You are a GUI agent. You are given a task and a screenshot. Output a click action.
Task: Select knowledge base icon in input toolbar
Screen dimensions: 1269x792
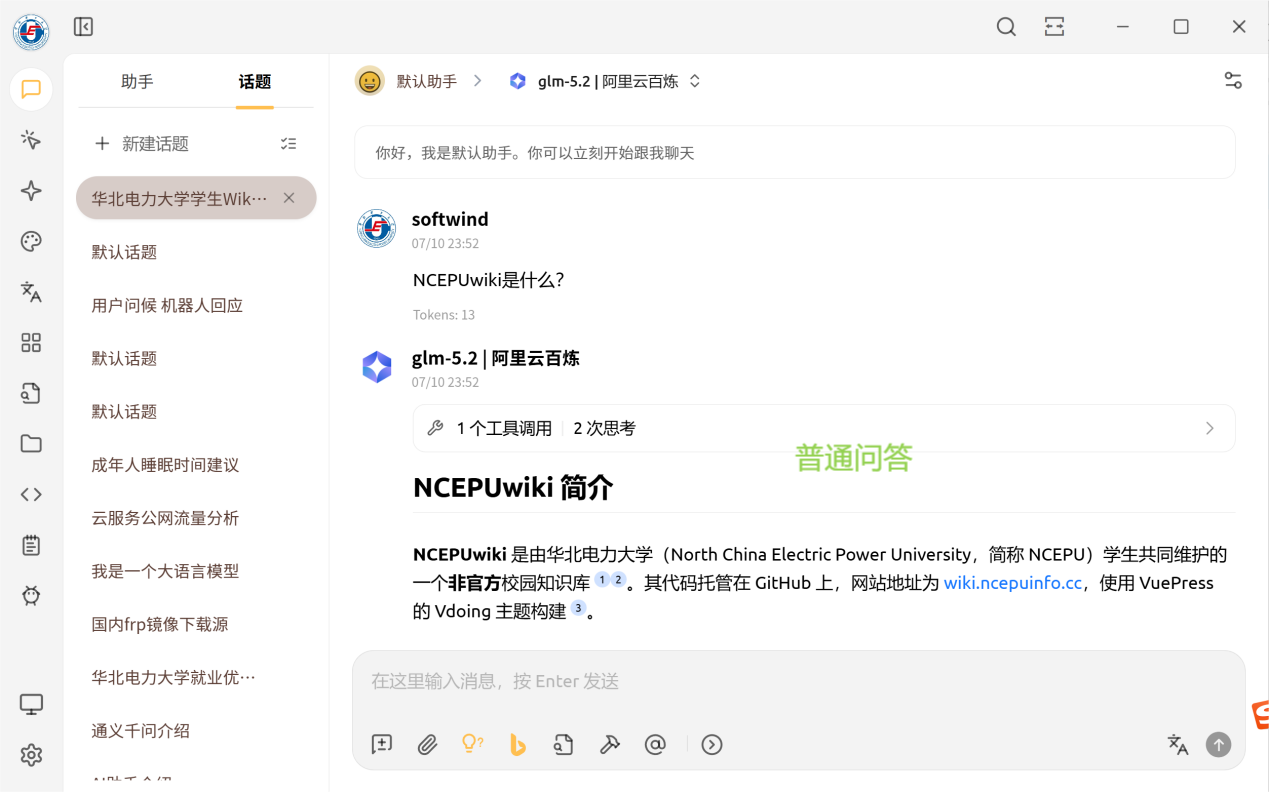564,744
